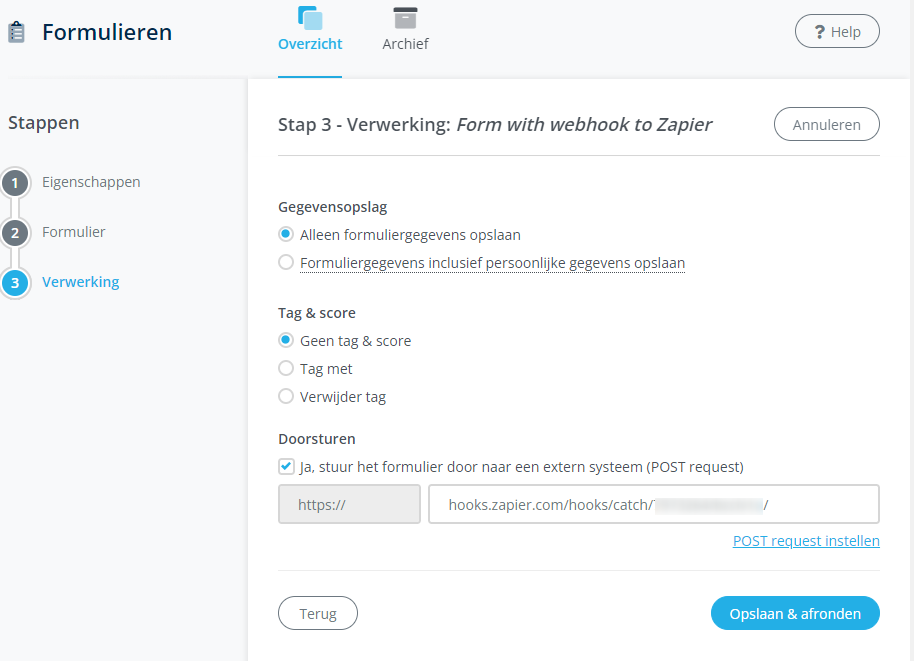Click the Archief box icon

[405, 17]
